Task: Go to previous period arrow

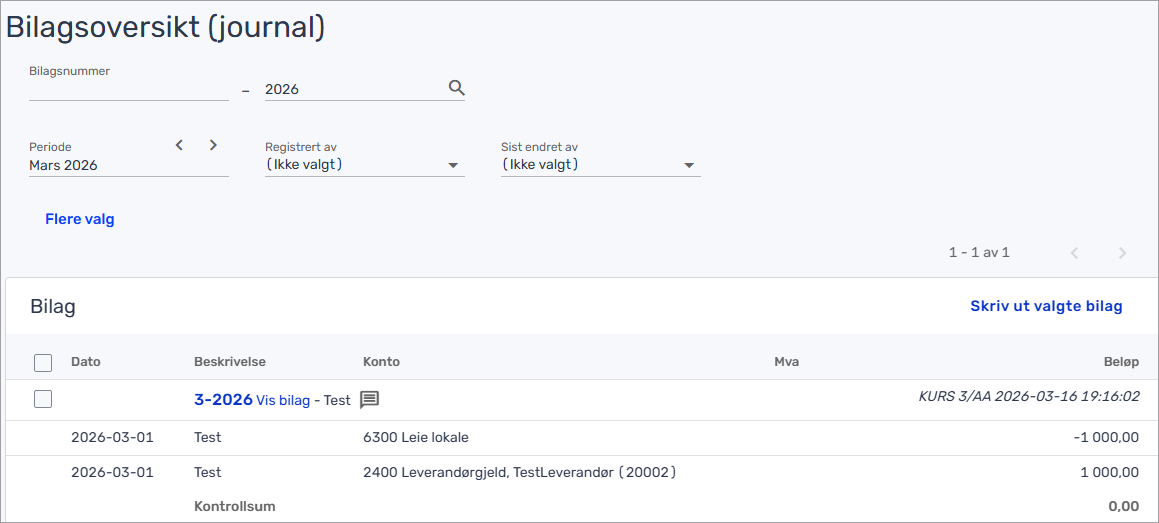Action: 180,145
